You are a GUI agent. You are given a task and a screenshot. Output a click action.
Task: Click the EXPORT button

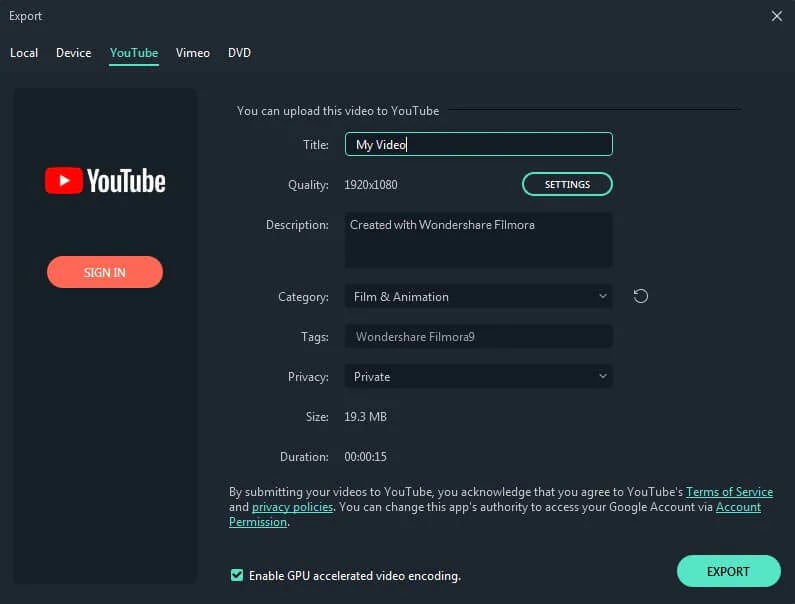click(728, 571)
